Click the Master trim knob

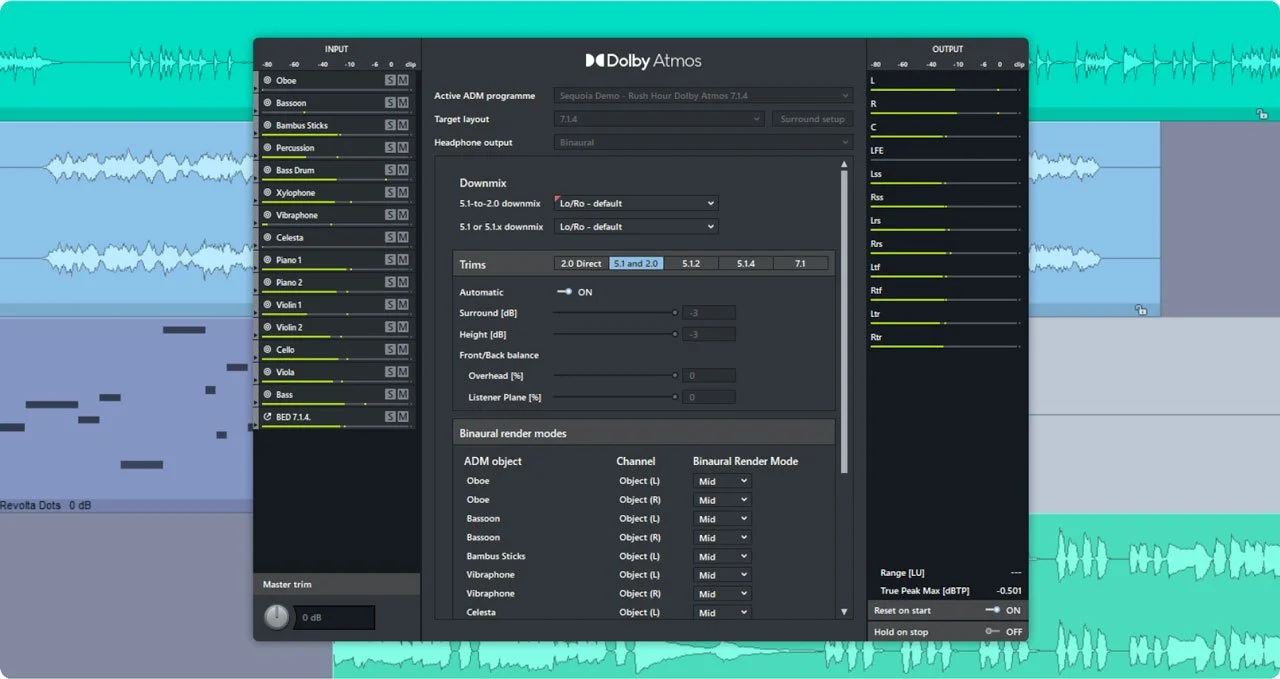click(x=277, y=618)
